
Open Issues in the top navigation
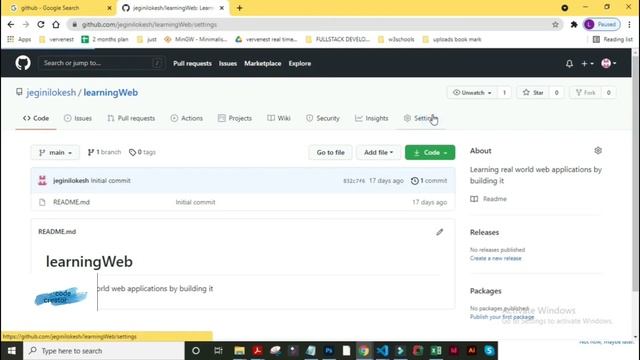click(228, 64)
